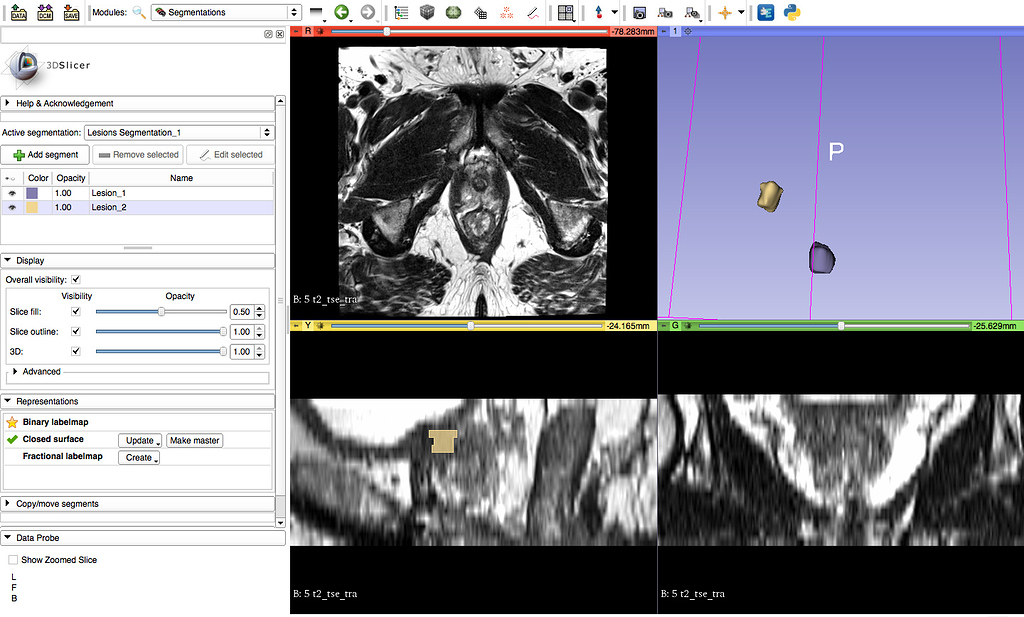Open the Active segmentation dropdown
Screen dimensions: 1024x617
[265, 132]
